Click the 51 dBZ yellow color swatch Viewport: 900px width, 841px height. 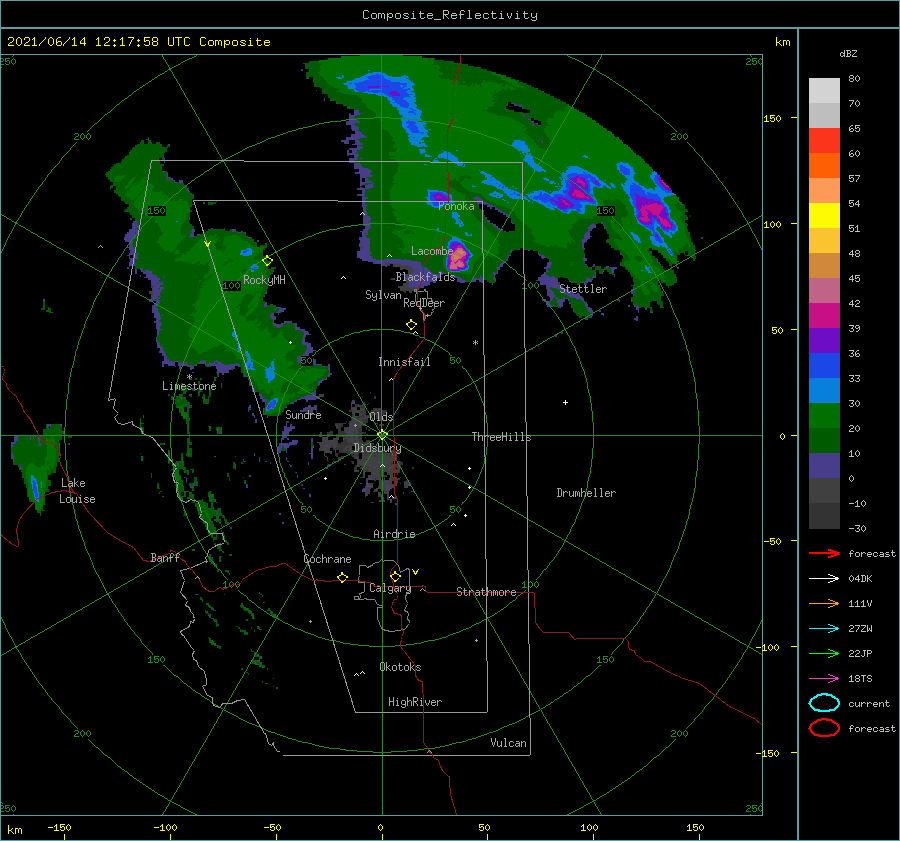pos(824,215)
